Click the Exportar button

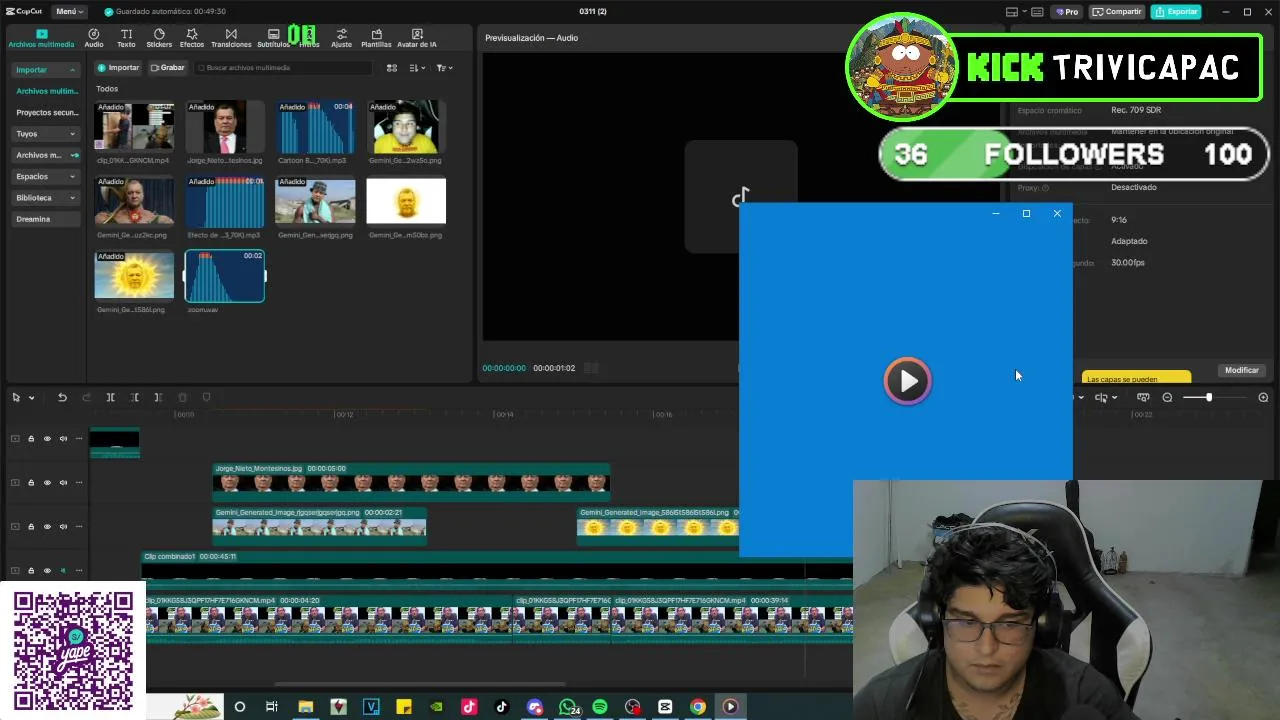pos(1176,12)
